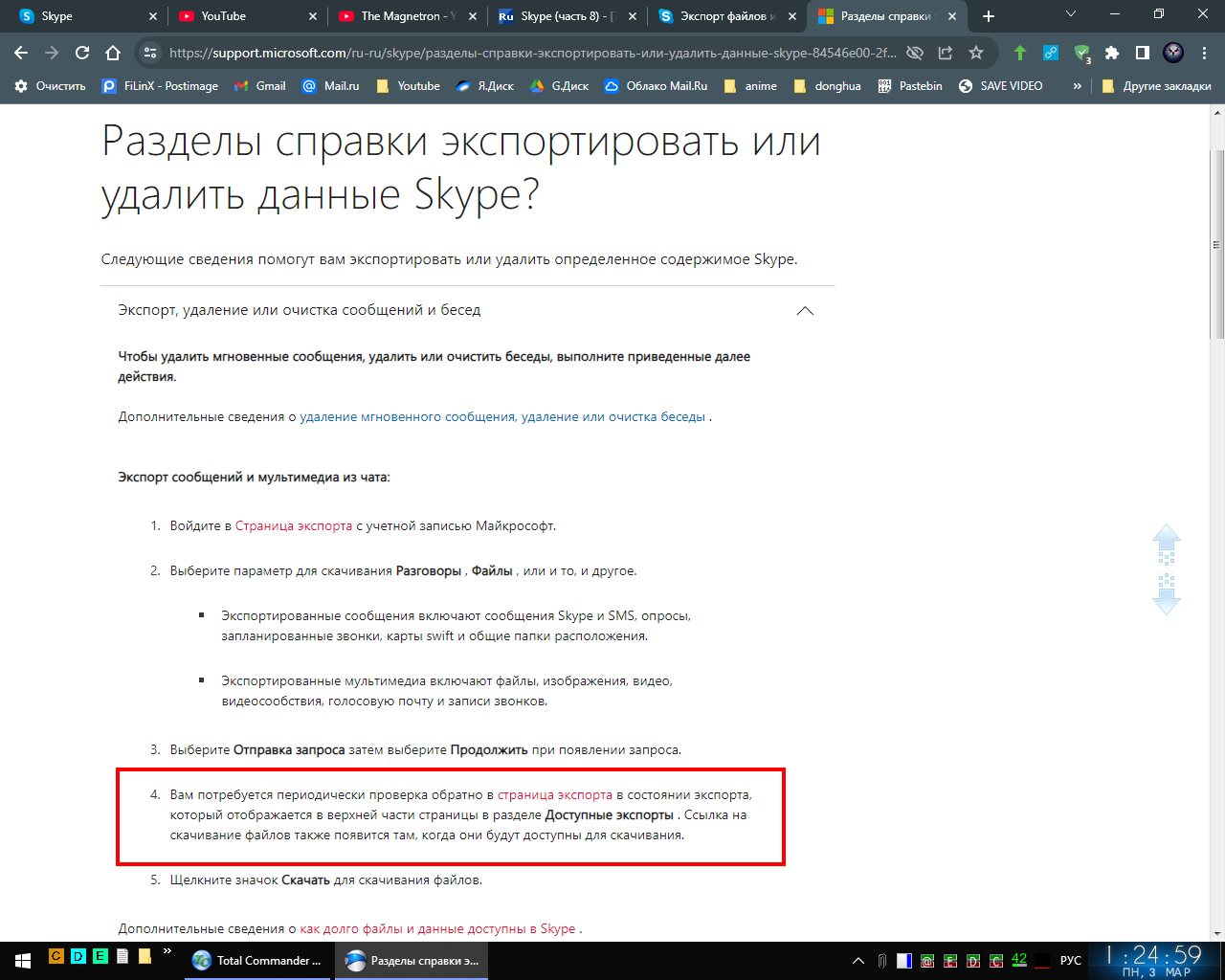Open the SAVE VIDEO bookmark
Image resolution: width=1225 pixels, height=980 pixels.
(1000, 86)
